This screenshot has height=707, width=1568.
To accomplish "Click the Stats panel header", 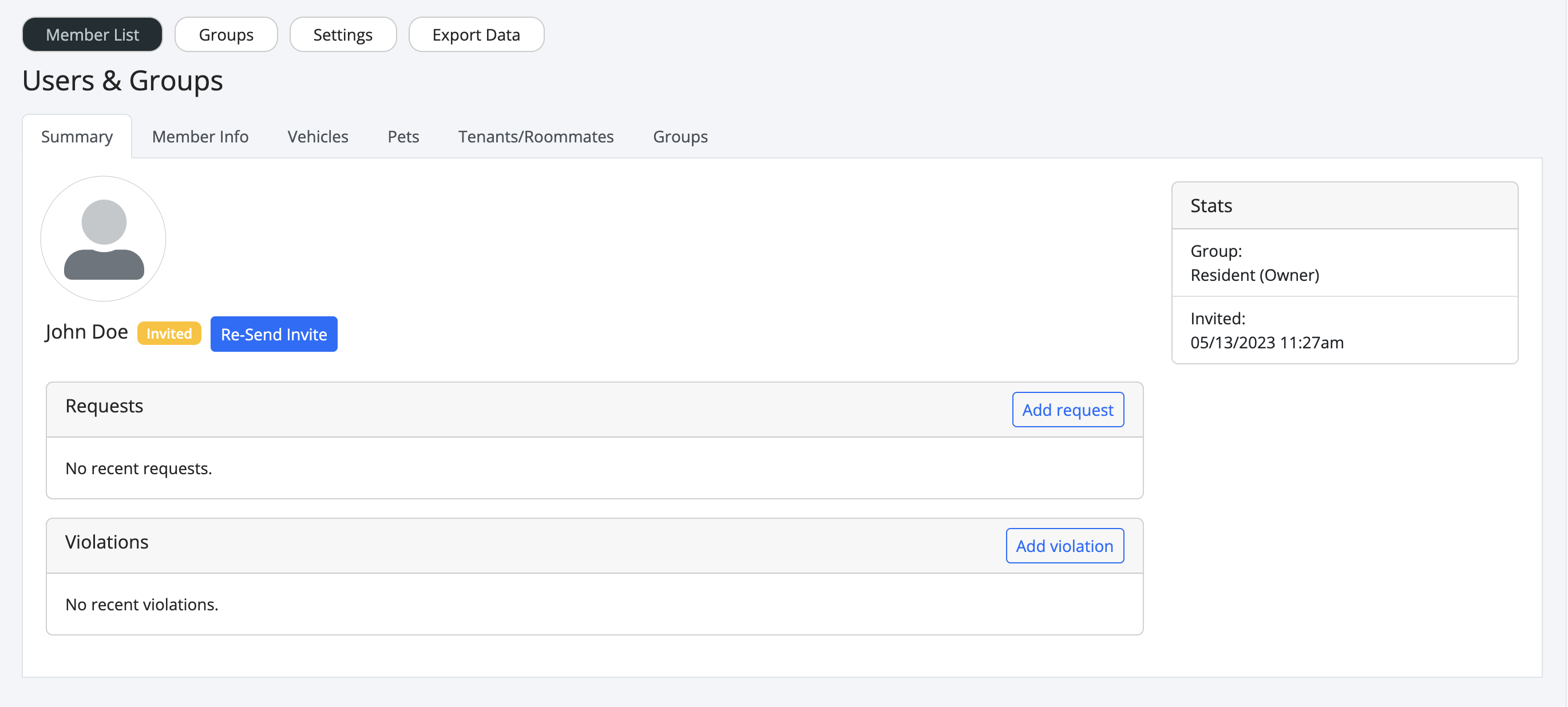I will click(x=1345, y=206).
